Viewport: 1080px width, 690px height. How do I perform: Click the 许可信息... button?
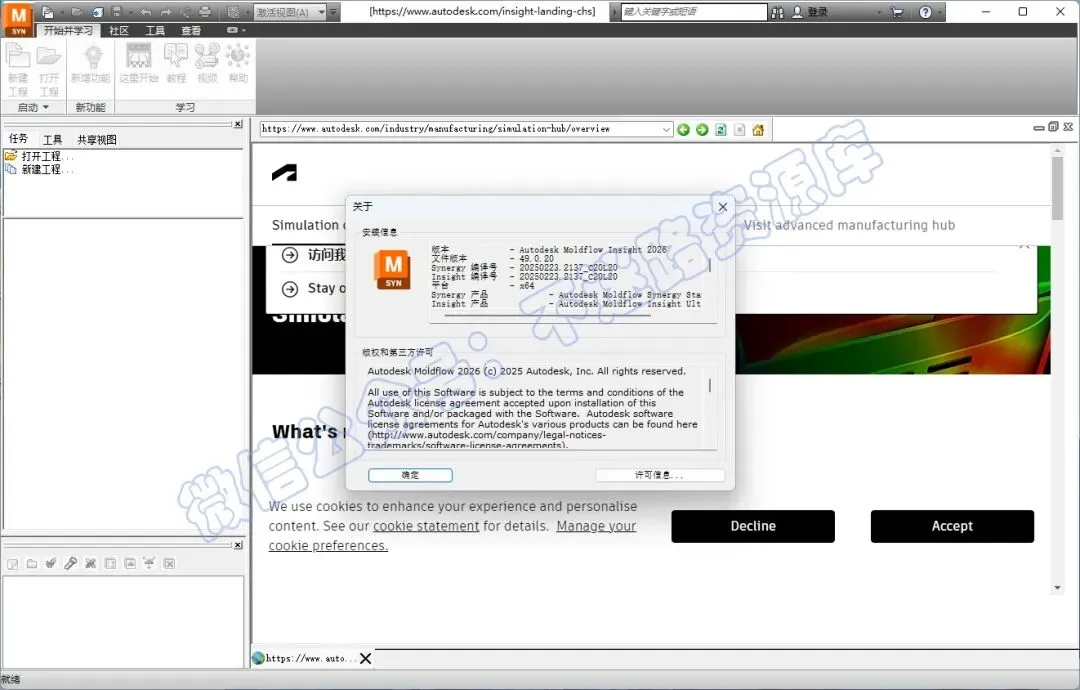click(659, 475)
